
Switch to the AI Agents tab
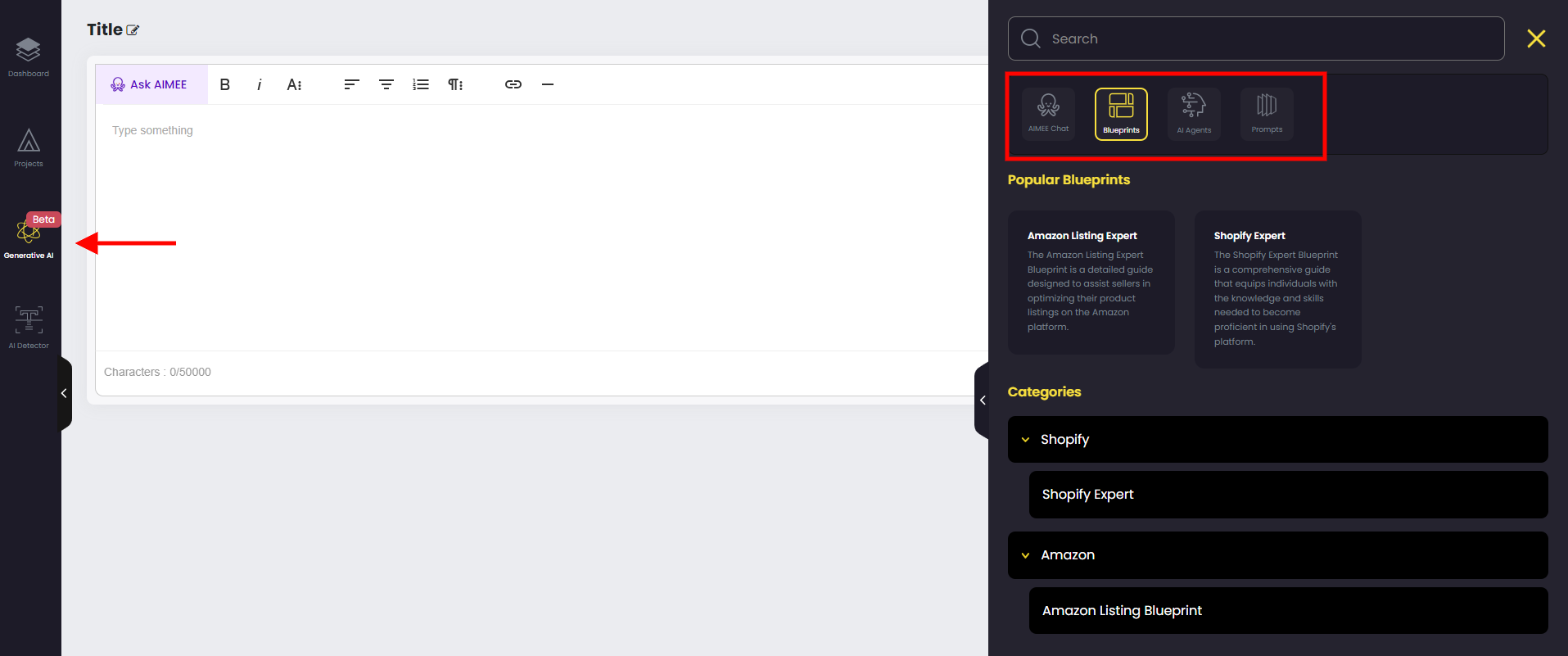(1194, 113)
